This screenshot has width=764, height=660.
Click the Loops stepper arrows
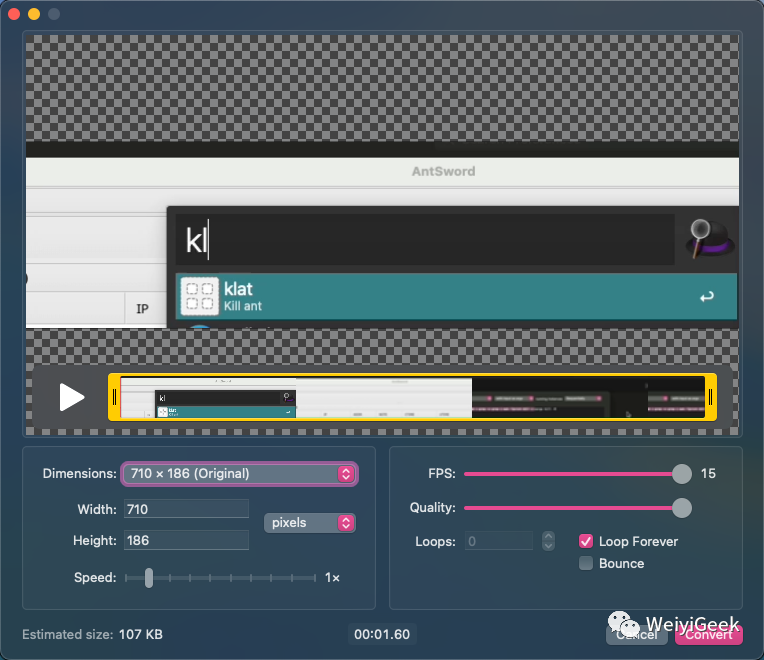pyautogui.click(x=548, y=541)
